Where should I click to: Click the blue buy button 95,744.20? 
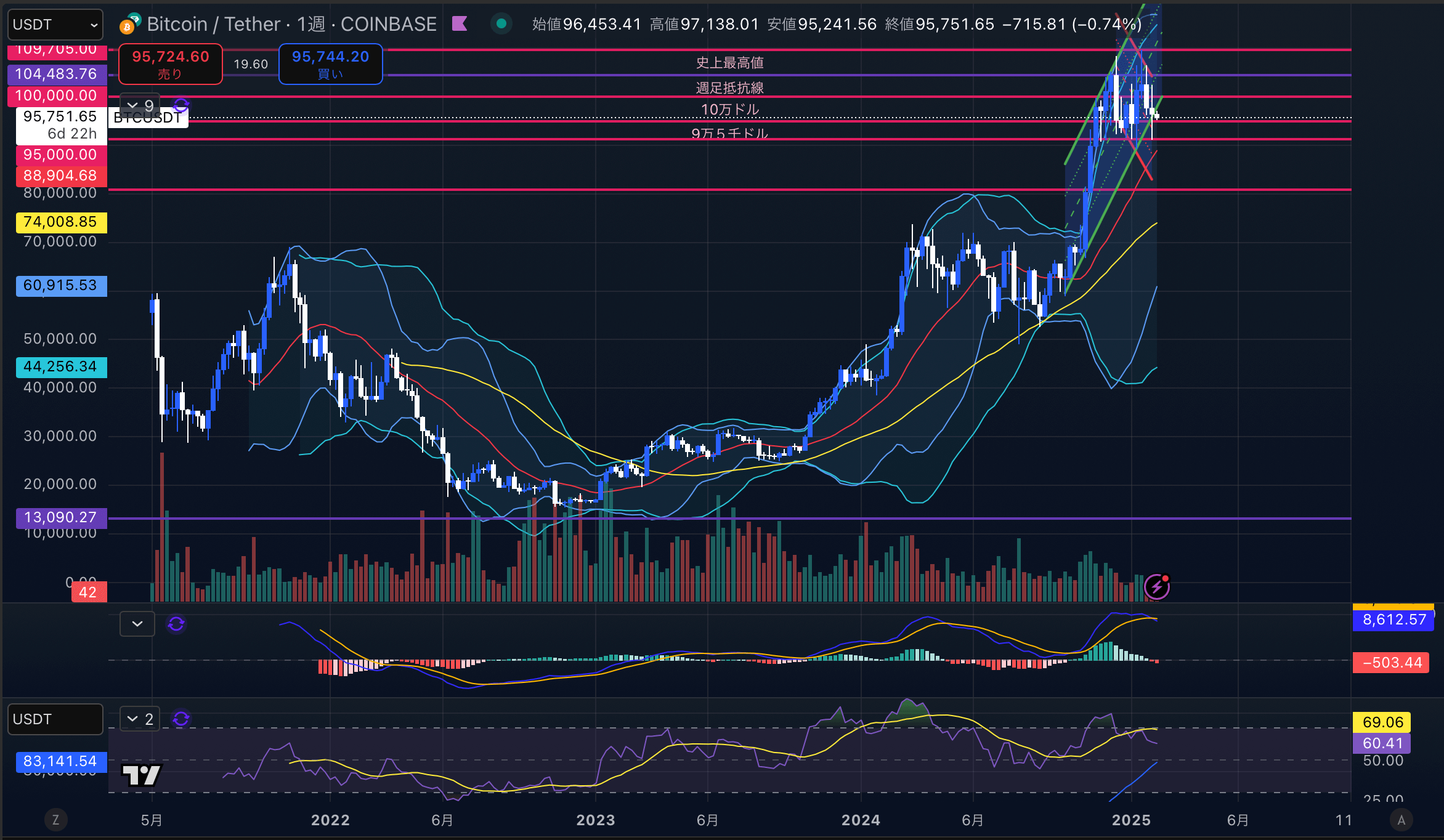tap(330, 64)
